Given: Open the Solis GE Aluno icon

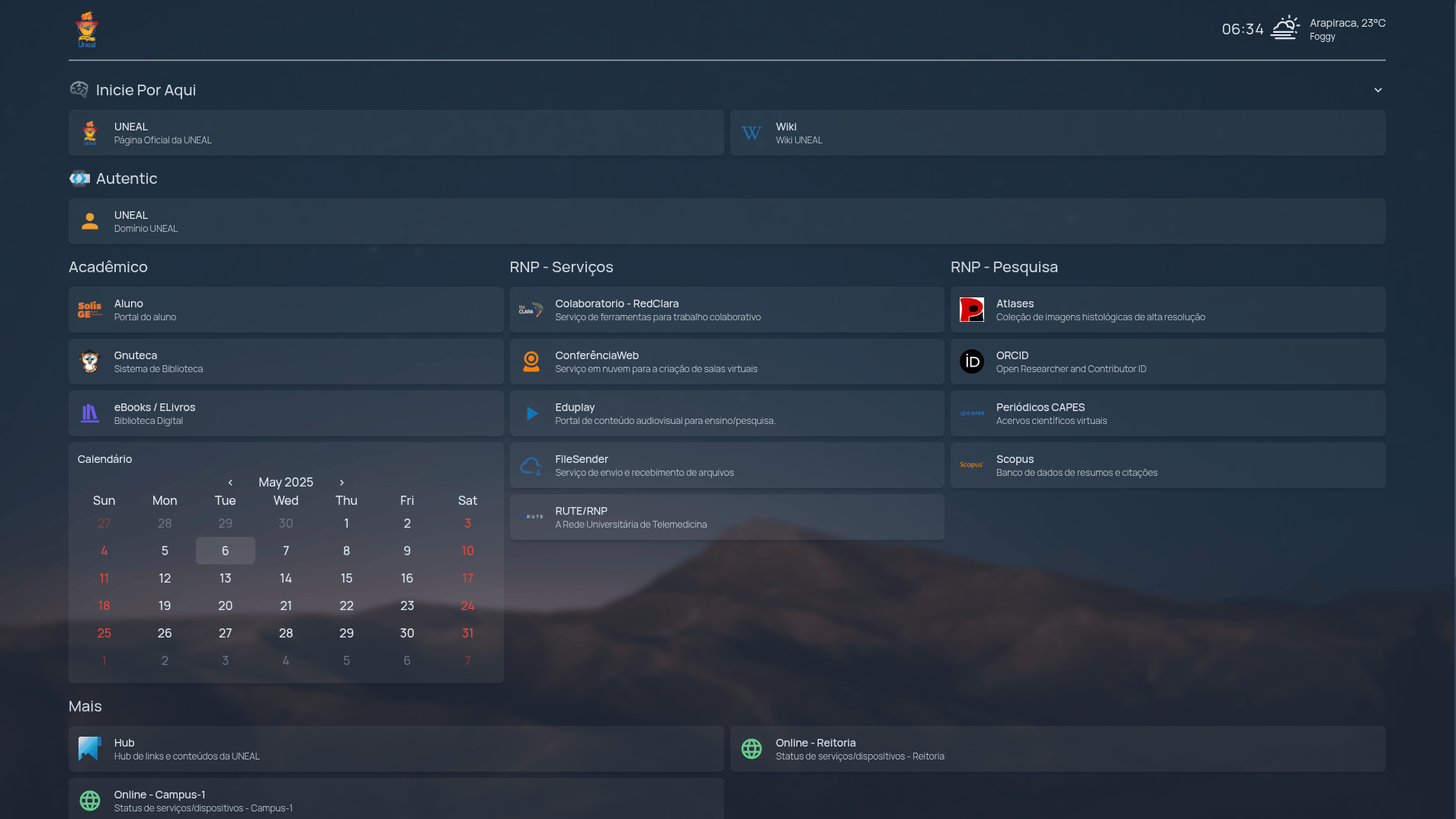Looking at the screenshot, I should [x=90, y=310].
